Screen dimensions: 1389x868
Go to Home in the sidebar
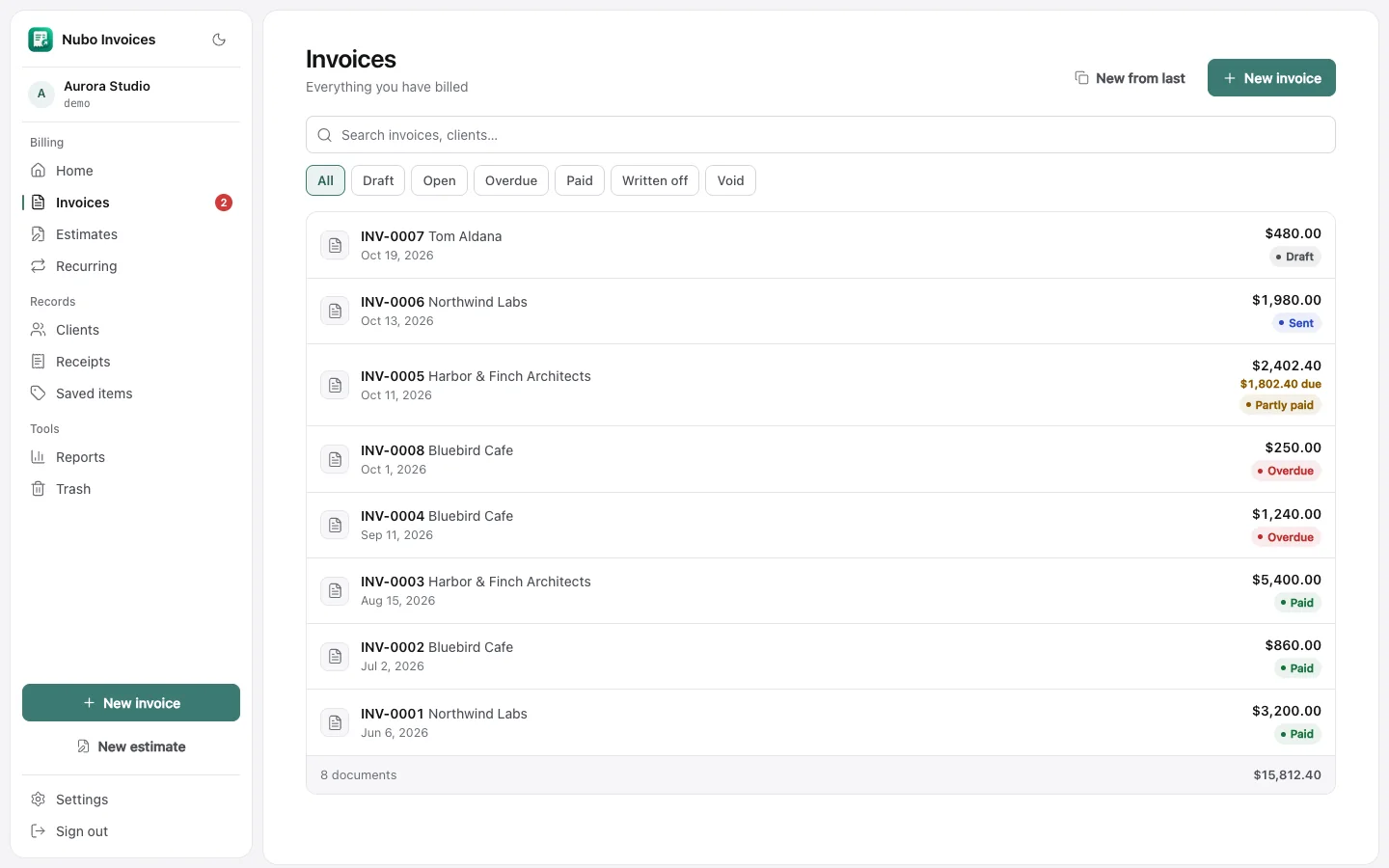[131, 171]
